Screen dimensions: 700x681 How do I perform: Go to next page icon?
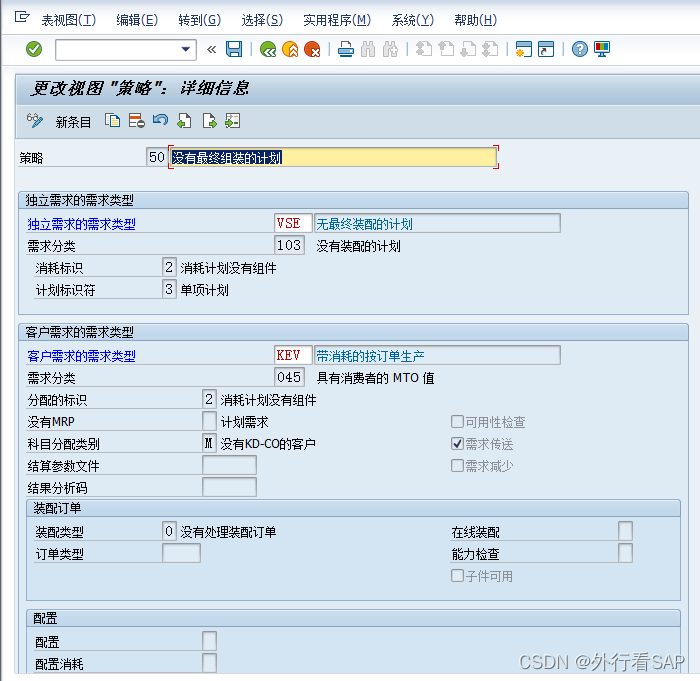[x=468, y=49]
